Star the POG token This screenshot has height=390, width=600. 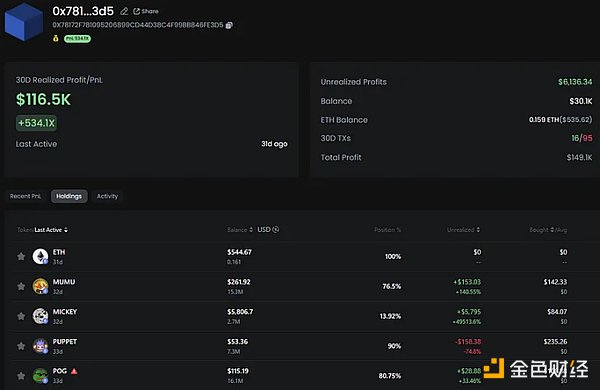tap(21, 376)
